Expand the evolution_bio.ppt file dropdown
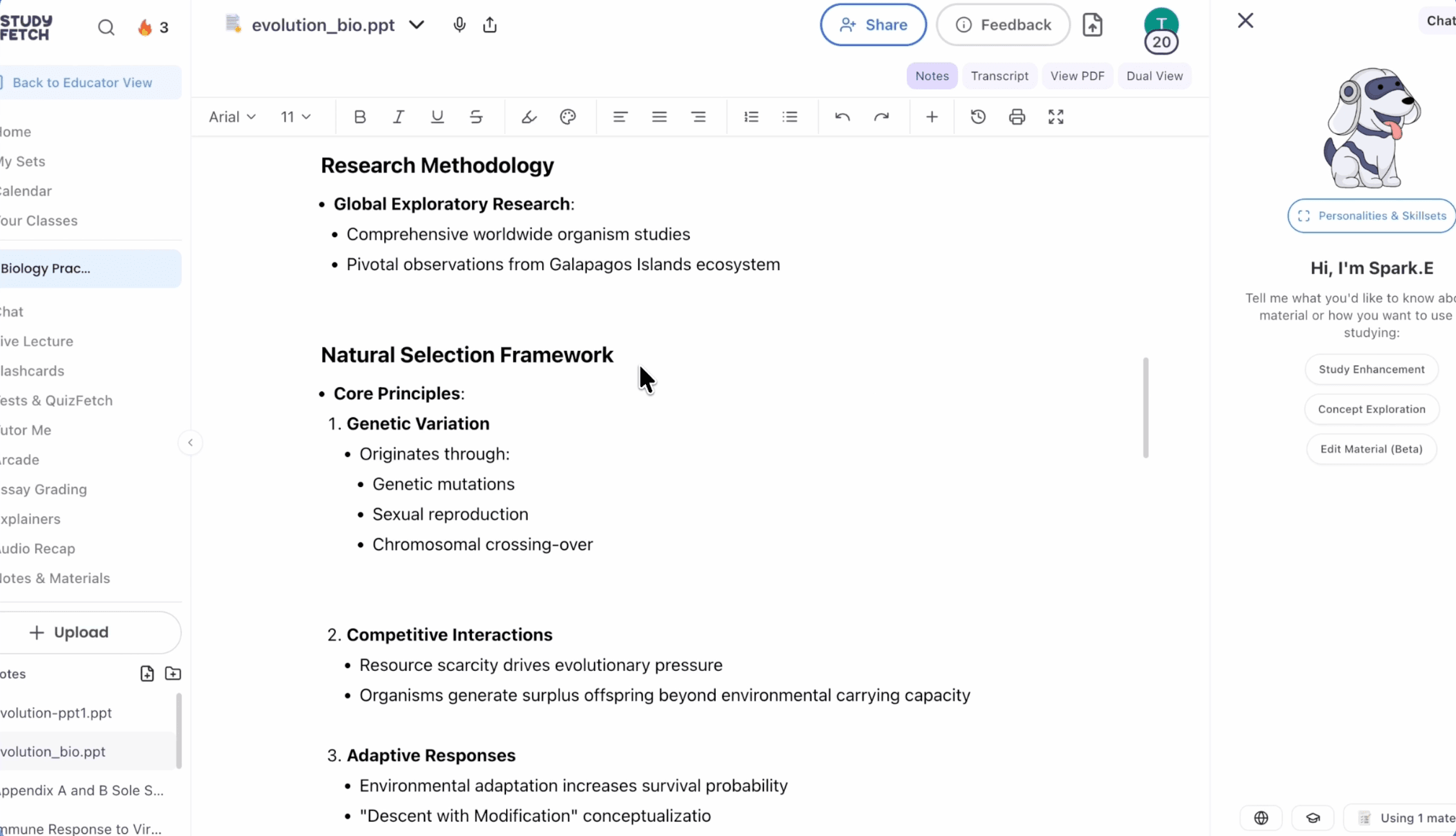The image size is (1456, 836). (x=417, y=25)
